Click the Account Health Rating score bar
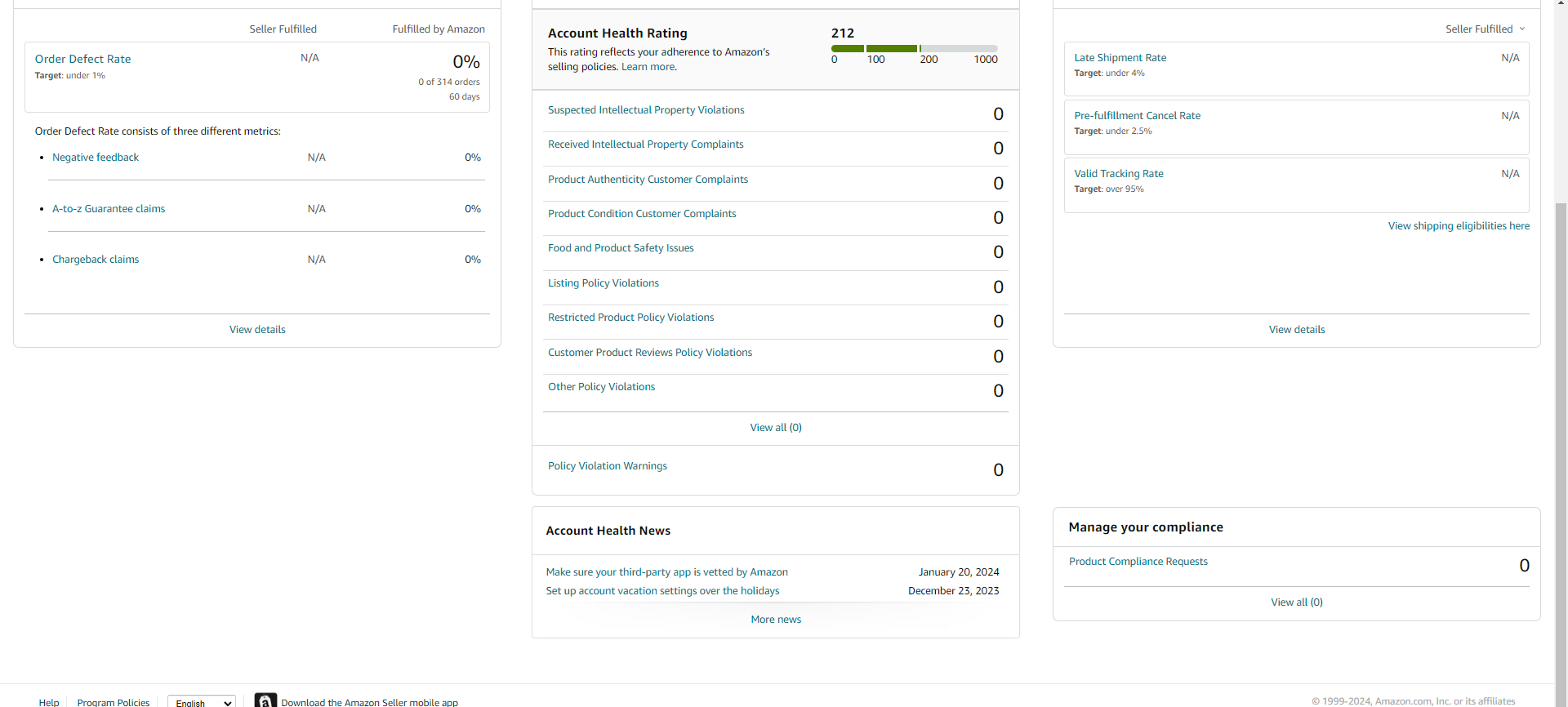 tap(915, 48)
